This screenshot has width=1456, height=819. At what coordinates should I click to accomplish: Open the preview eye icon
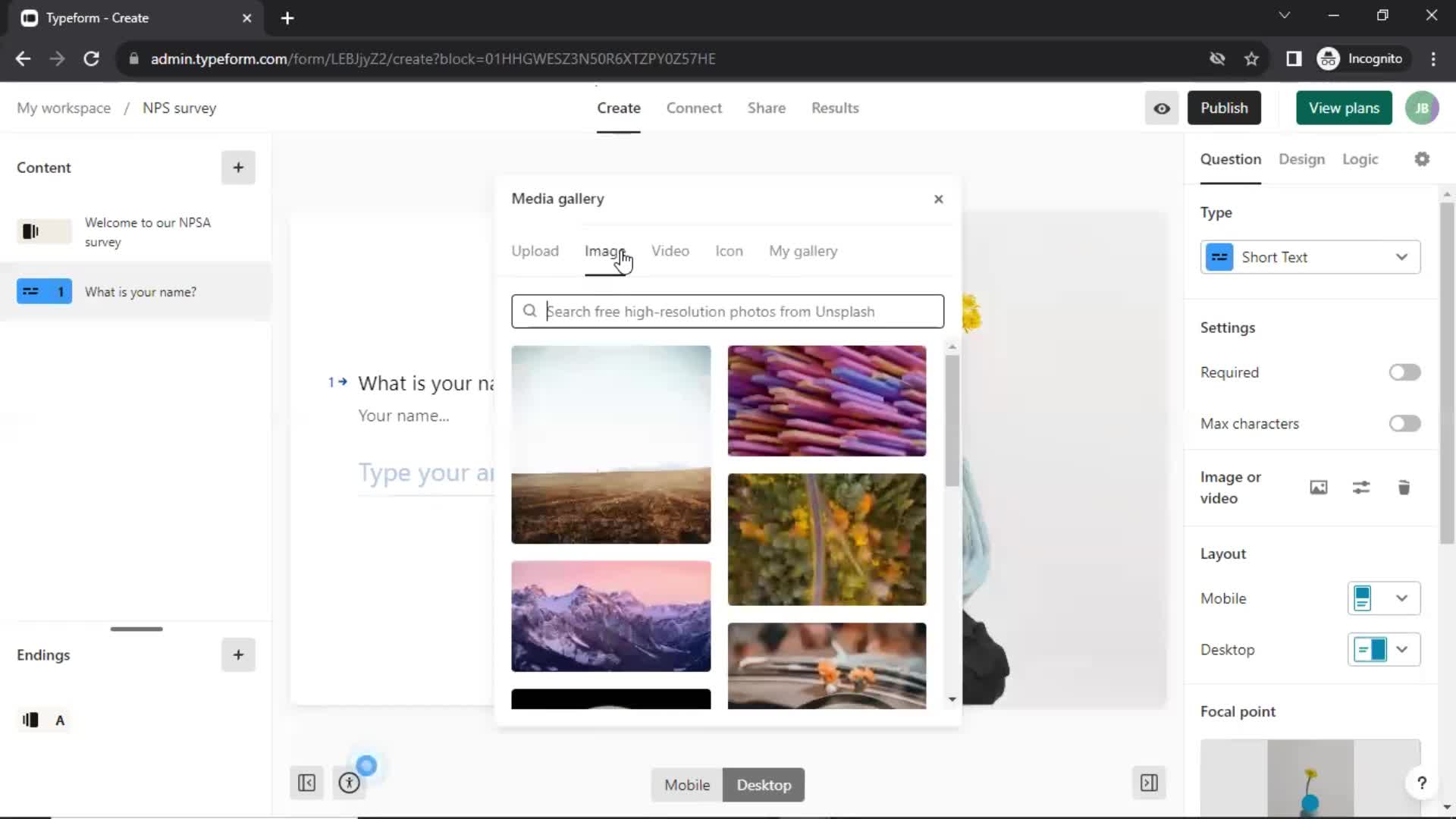pyautogui.click(x=1162, y=108)
